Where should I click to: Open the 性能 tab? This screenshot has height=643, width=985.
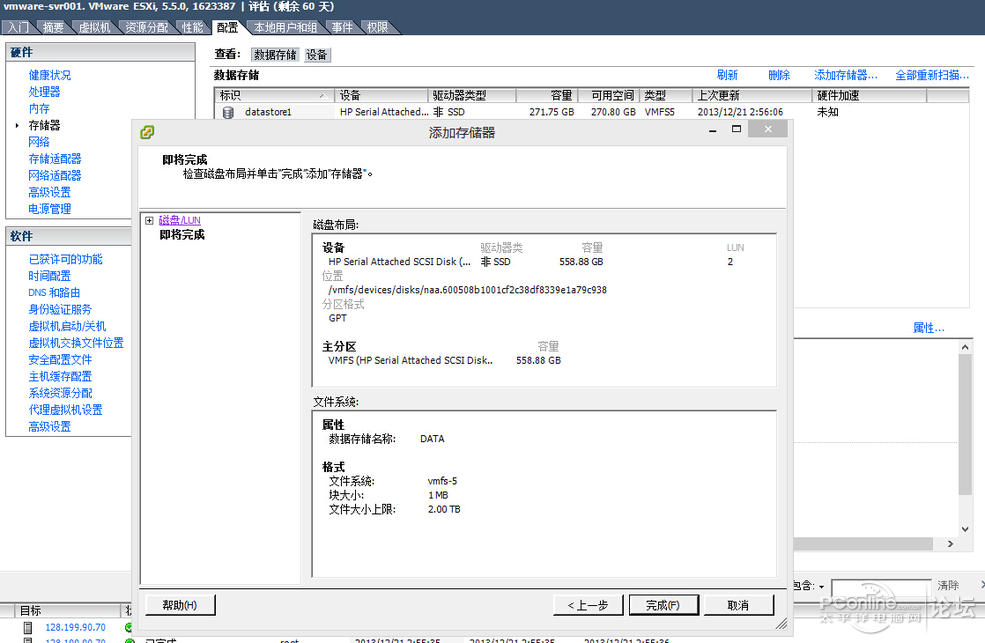[192, 27]
